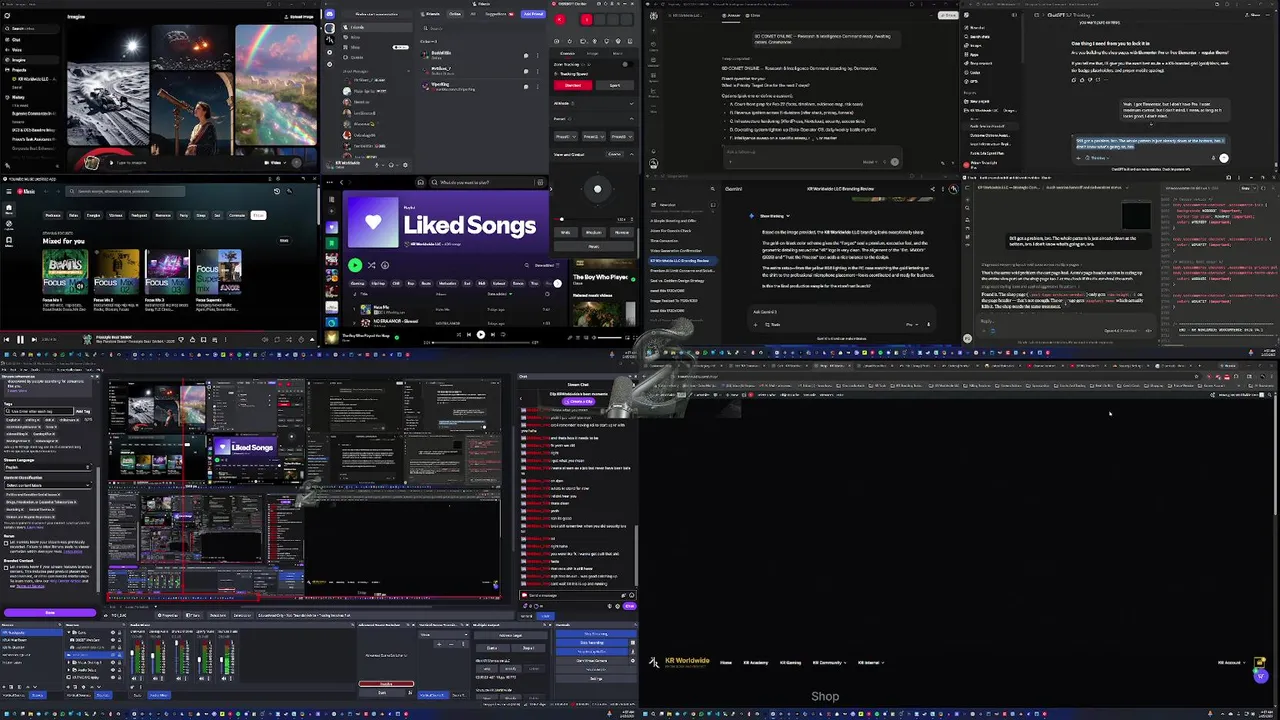Open the Preset1 dropdown in OBSBOT

(x=565, y=137)
